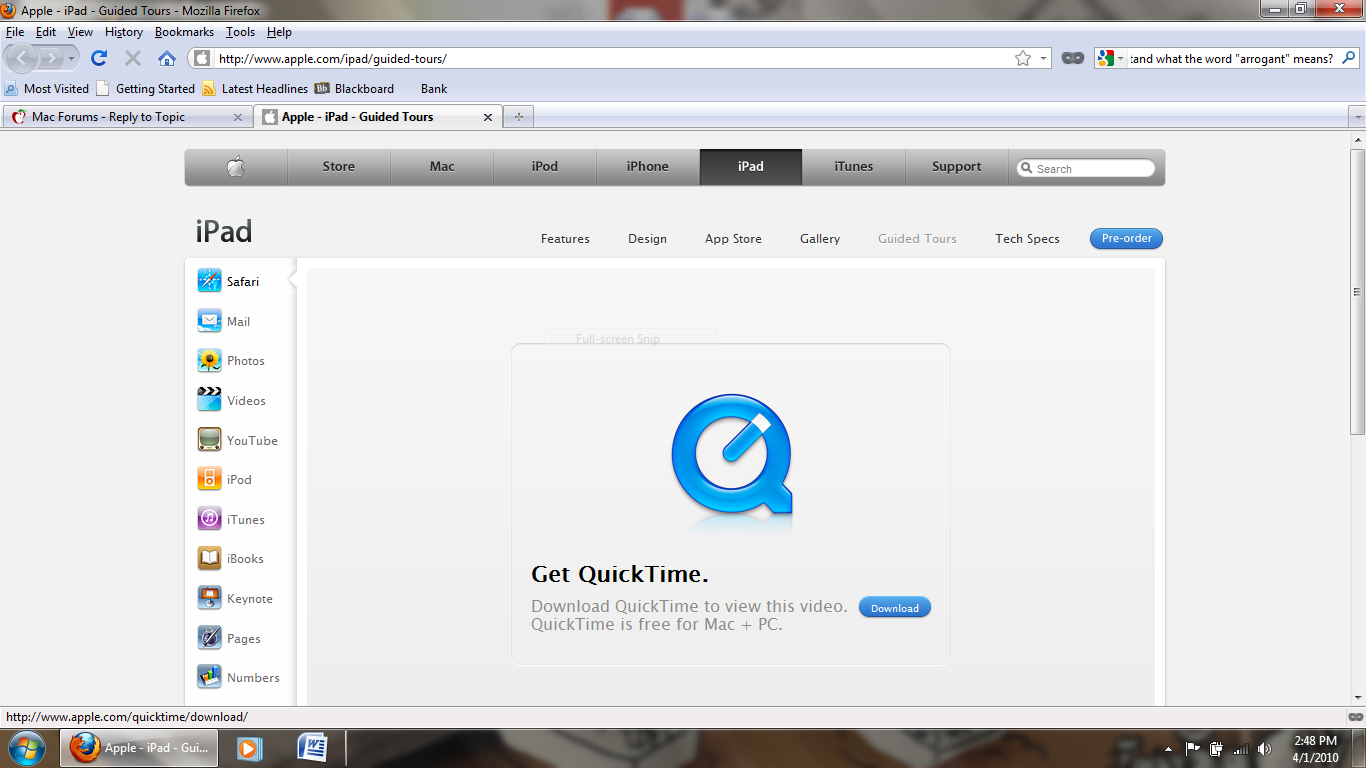
Task: Go to the Firefox Home page icon
Action: coord(167,58)
